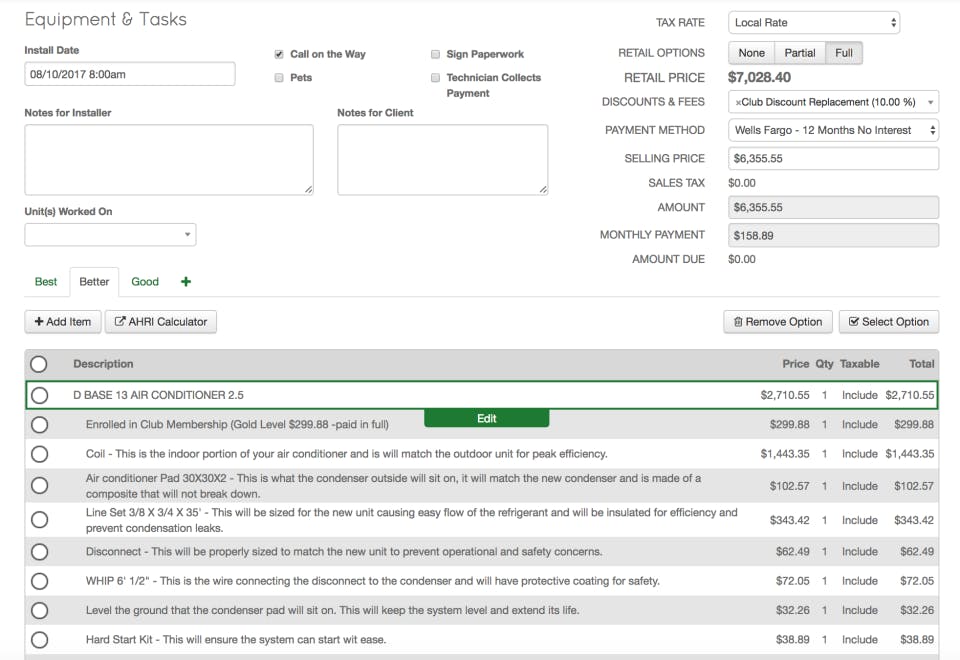Open the Unit(s) Worked On dropdown
The width and height of the screenshot is (960, 660).
pyautogui.click(x=110, y=234)
